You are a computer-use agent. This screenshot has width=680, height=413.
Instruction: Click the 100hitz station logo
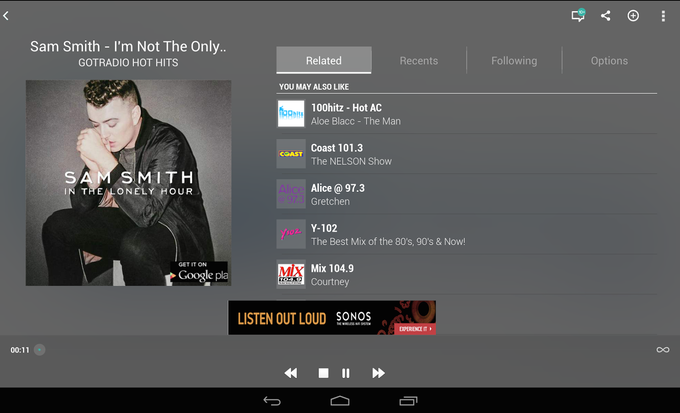coord(291,114)
